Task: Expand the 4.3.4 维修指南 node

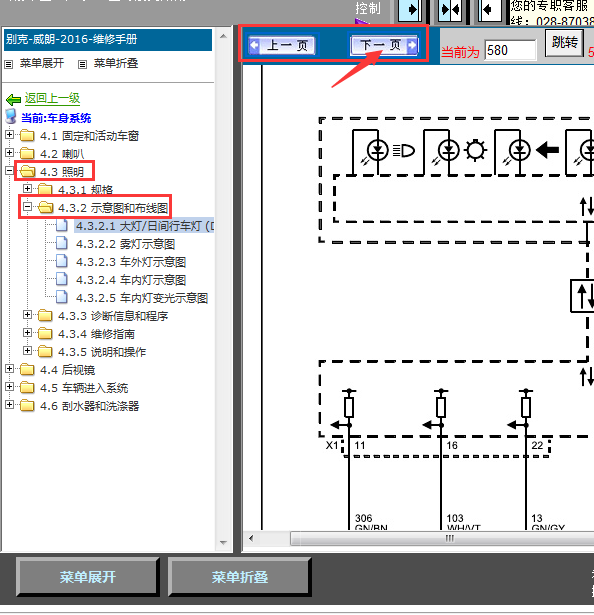Action: pyautogui.click(x=27, y=333)
